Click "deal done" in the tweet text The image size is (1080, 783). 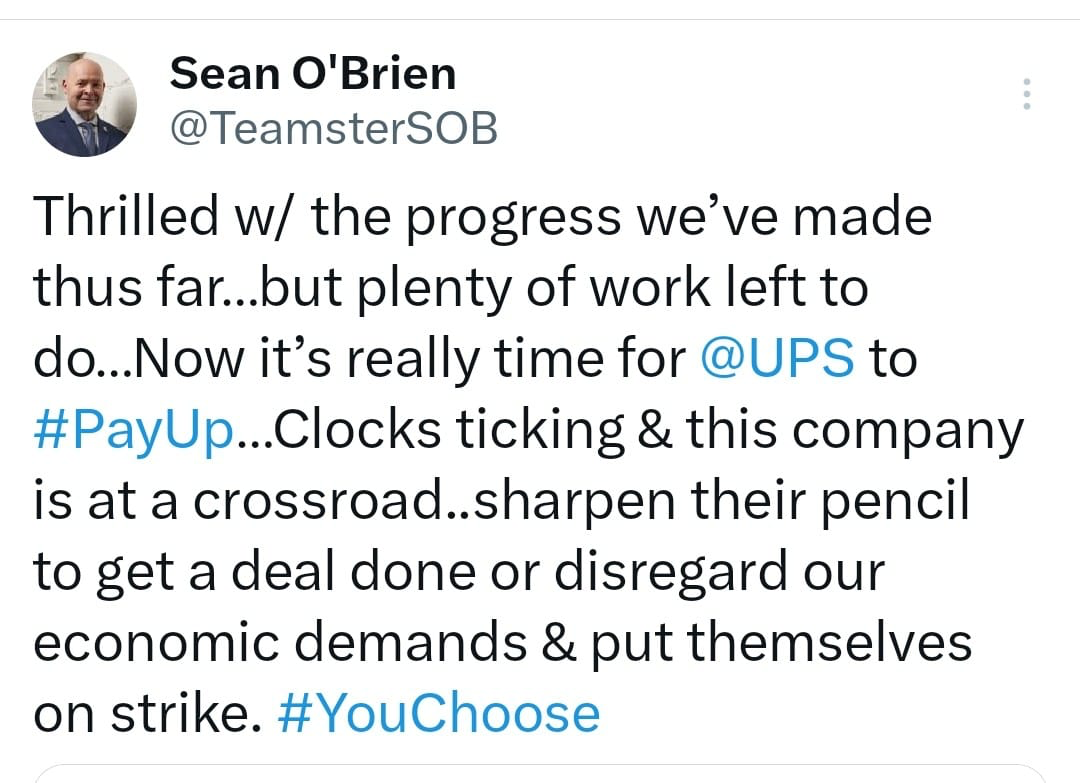point(353,571)
